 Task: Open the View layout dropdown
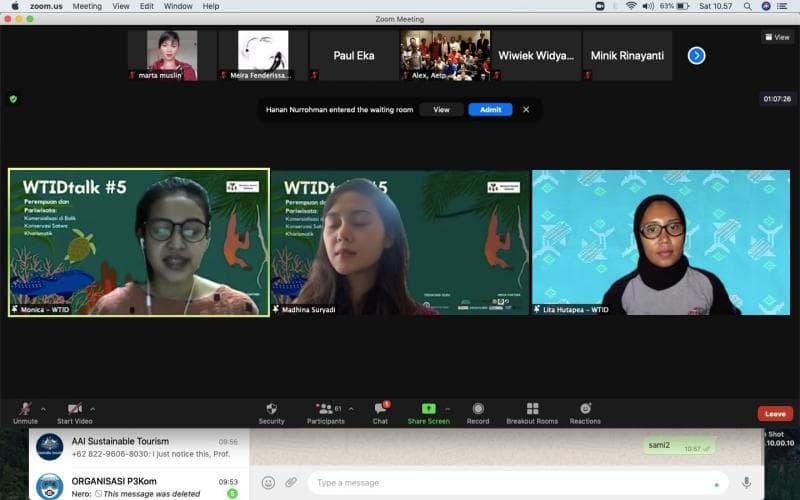click(x=777, y=37)
